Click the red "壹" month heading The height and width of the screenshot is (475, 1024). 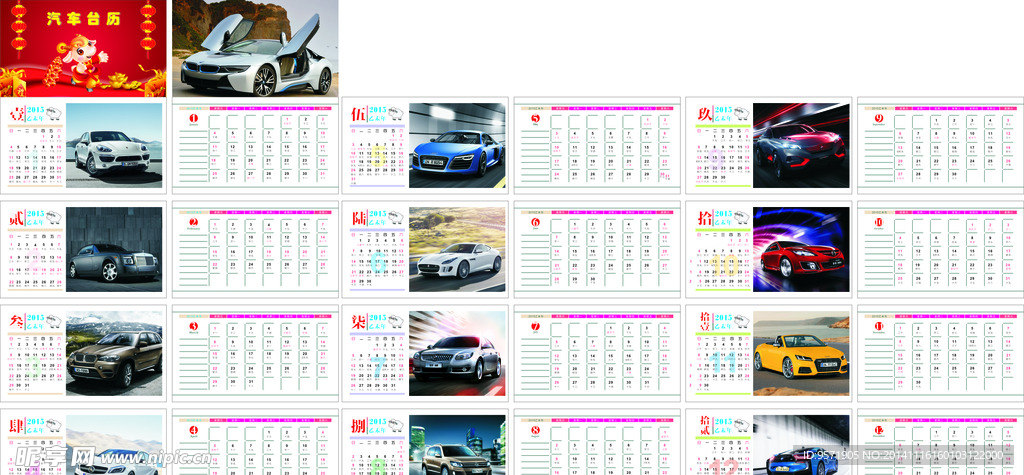coord(18,114)
